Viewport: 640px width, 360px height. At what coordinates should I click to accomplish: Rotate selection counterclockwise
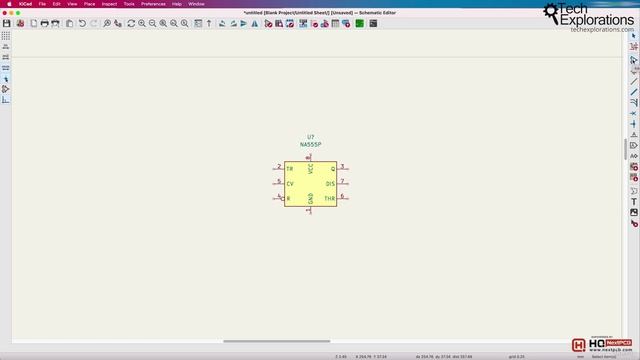222,23
